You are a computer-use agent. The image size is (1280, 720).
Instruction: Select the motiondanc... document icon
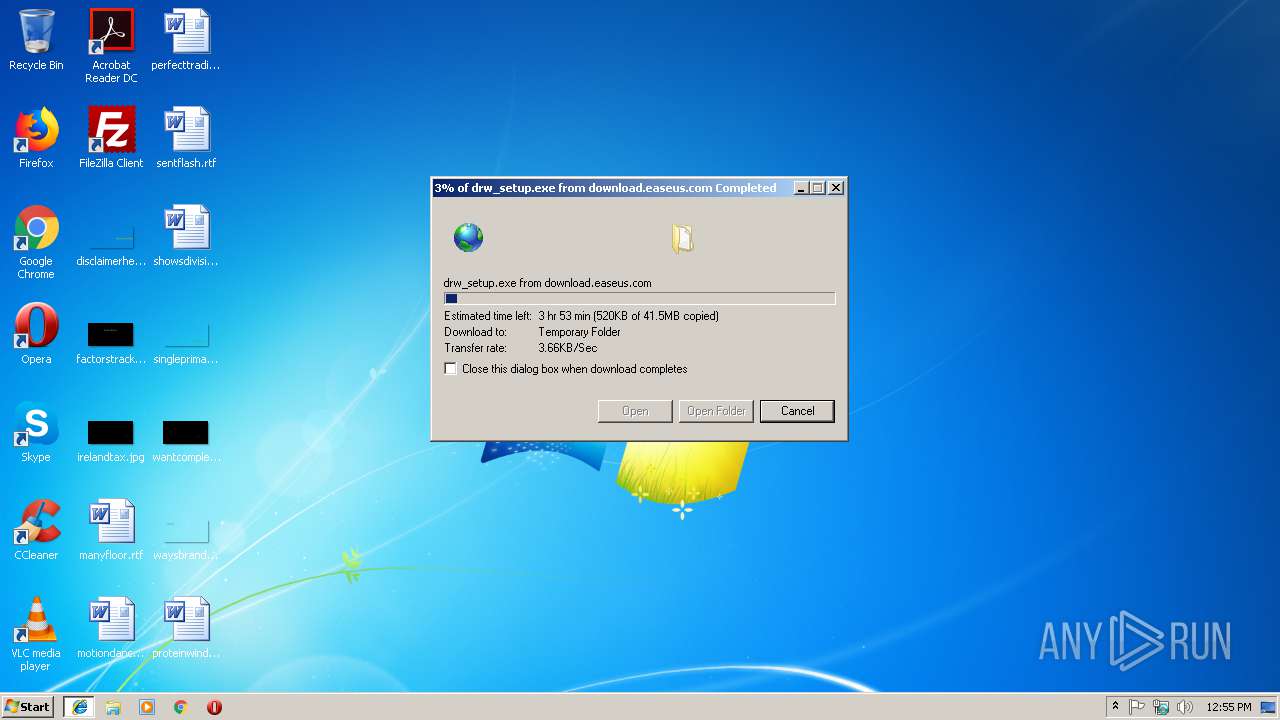pos(111,629)
